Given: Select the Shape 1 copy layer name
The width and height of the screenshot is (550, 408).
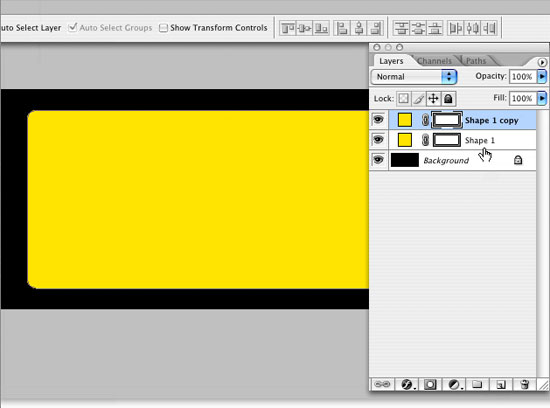Looking at the screenshot, I should click(x=492, y=121).
